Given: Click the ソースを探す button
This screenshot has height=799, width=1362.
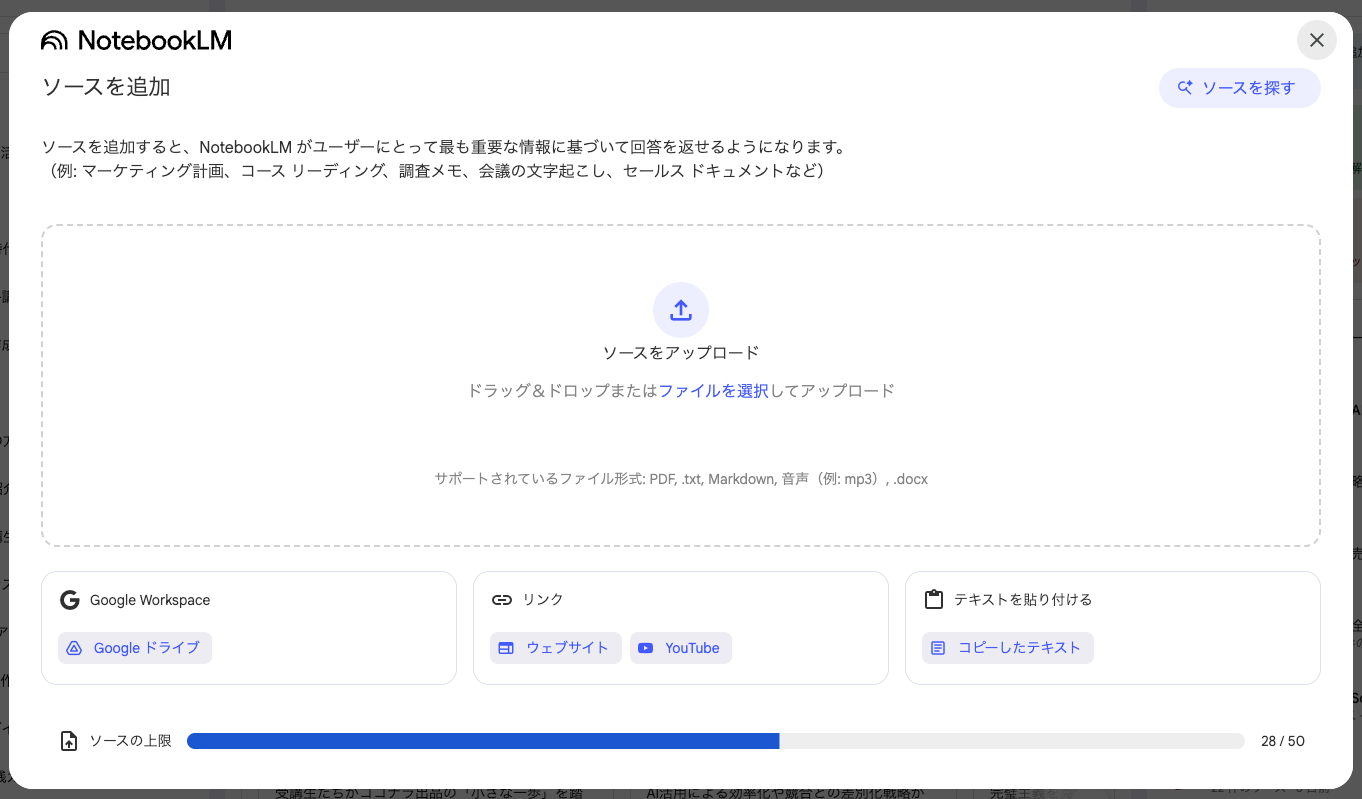Looking at the screenshot, I should tap(1240, 88).
